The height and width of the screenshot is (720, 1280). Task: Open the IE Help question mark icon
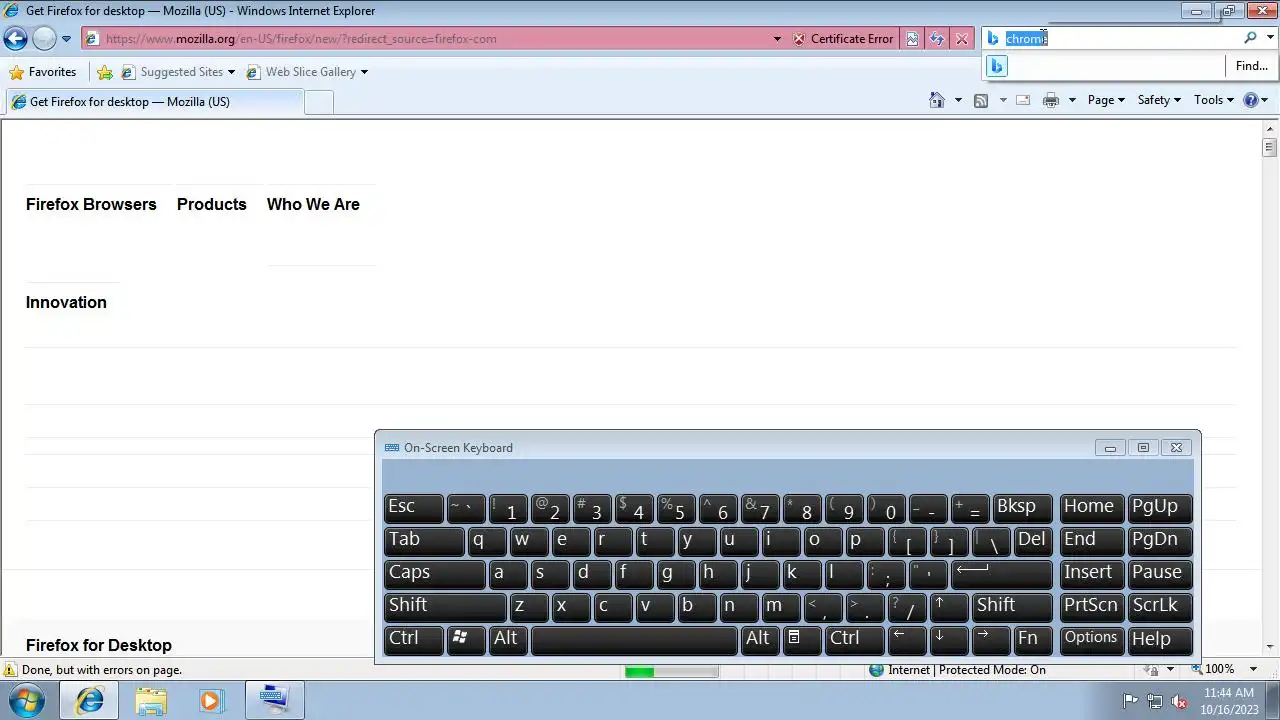[x=1250, y=100]
